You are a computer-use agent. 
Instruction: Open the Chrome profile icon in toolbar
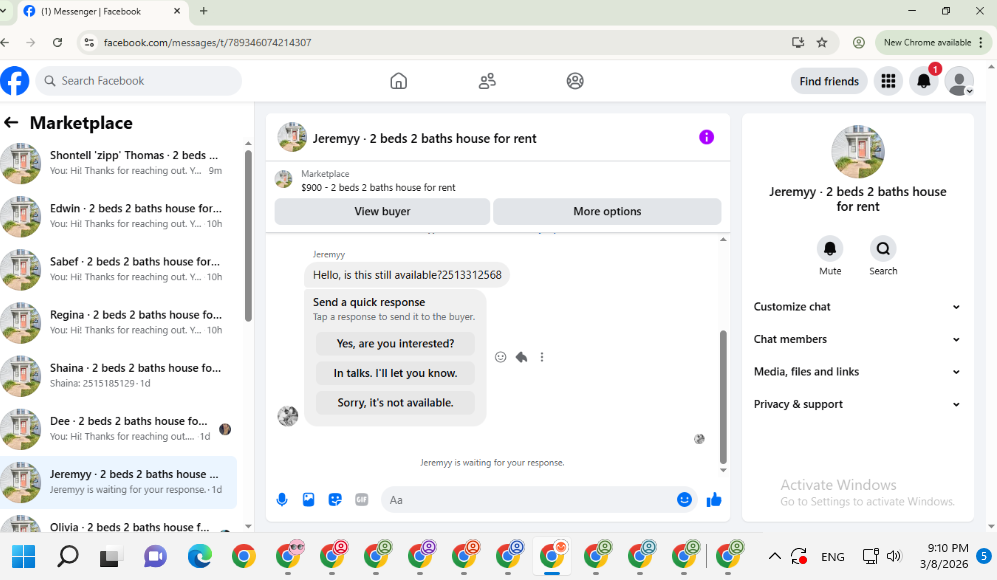coord(858,43)
